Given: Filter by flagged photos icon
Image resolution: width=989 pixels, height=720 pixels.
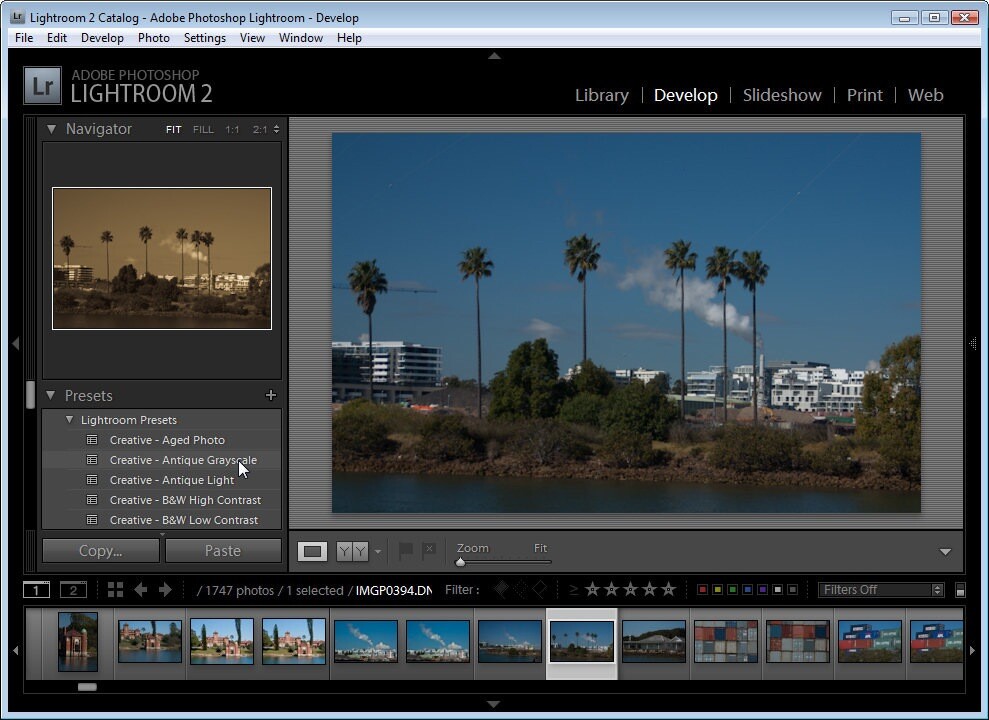Looking at the screenshot, I should (501, 589).
